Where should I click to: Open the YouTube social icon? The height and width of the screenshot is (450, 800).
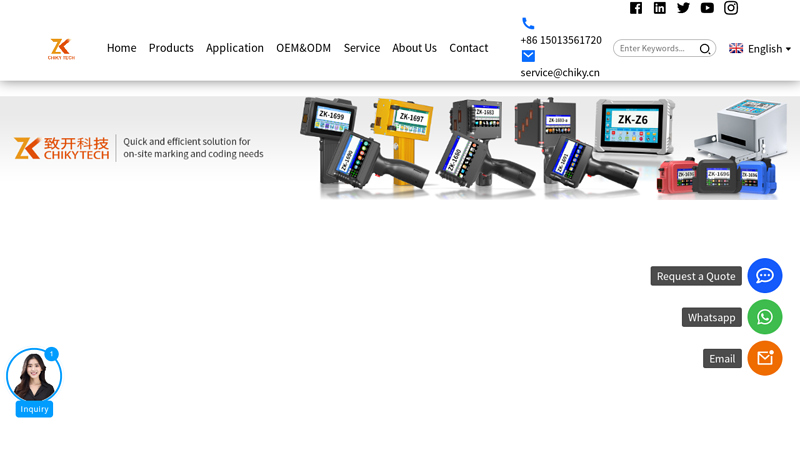tap(707, 8)
